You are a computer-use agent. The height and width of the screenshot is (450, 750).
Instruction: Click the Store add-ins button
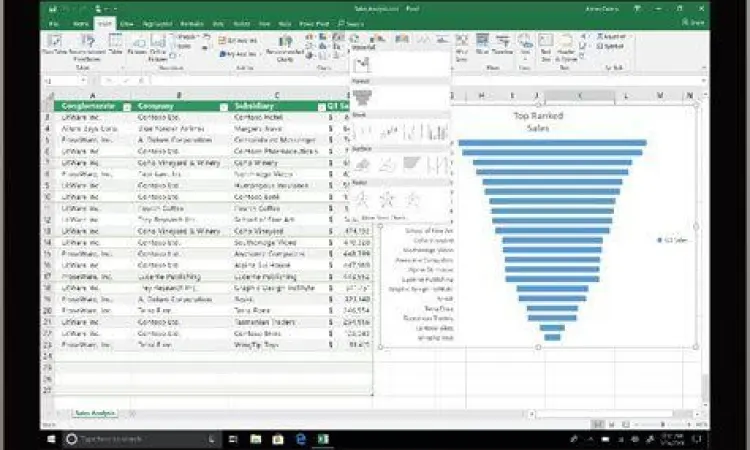click(x=238, y=41)
